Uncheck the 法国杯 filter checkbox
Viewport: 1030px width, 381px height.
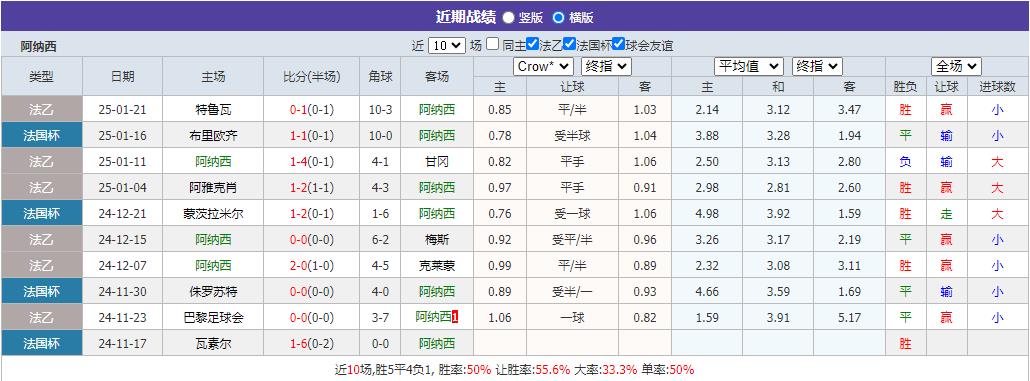click(x=570, y=45)
